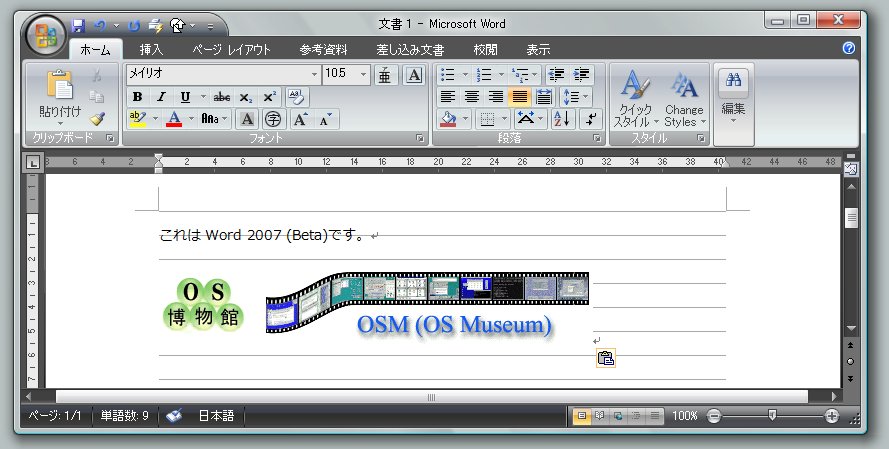Click the distributed alignment icon

pos(544,97)
